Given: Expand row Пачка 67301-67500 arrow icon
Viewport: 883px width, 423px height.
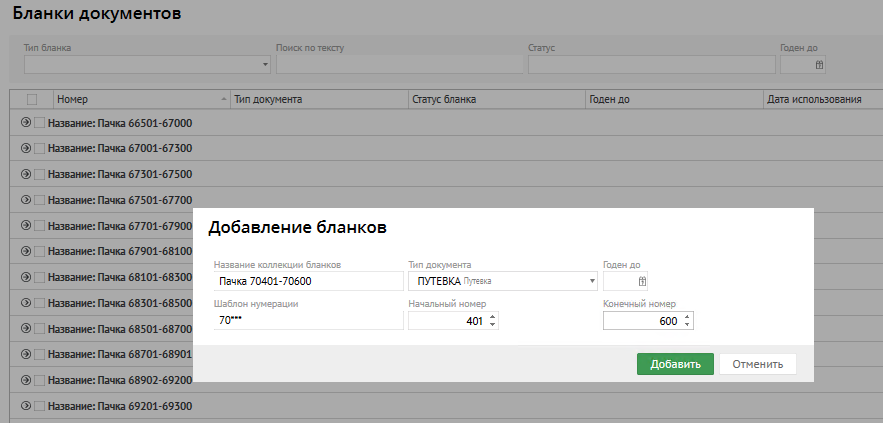Looking at the screenshot, I should [26, 174].
